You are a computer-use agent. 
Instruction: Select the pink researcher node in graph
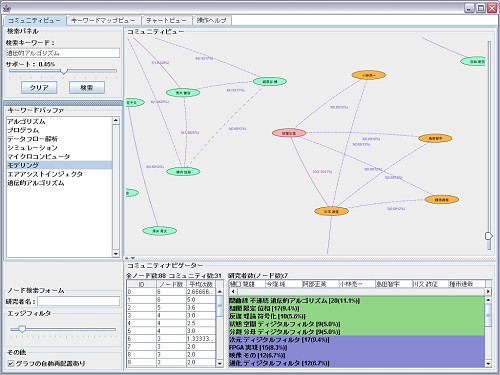pos(289,133)
